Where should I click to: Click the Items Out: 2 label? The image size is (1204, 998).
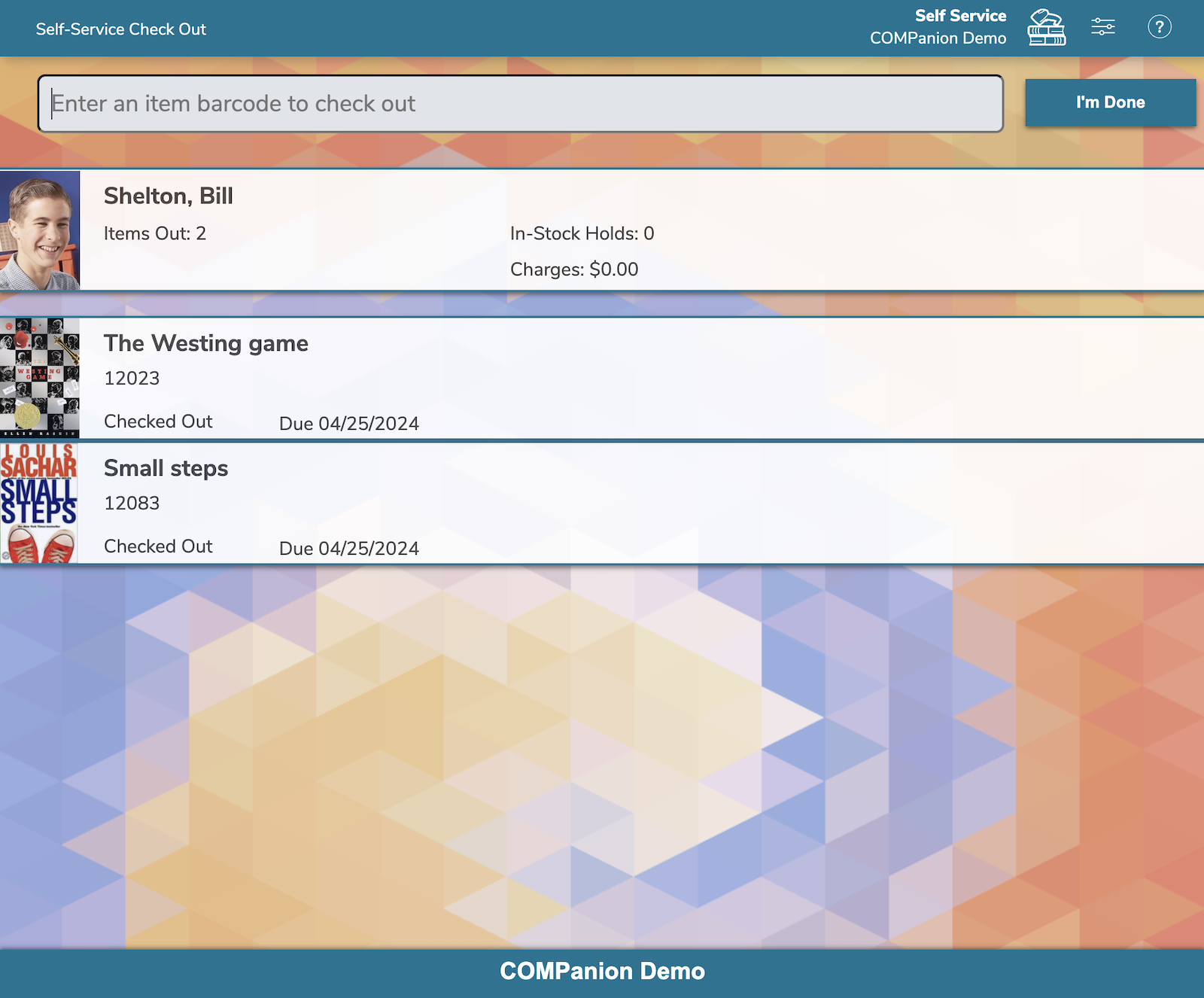point(155,233)
